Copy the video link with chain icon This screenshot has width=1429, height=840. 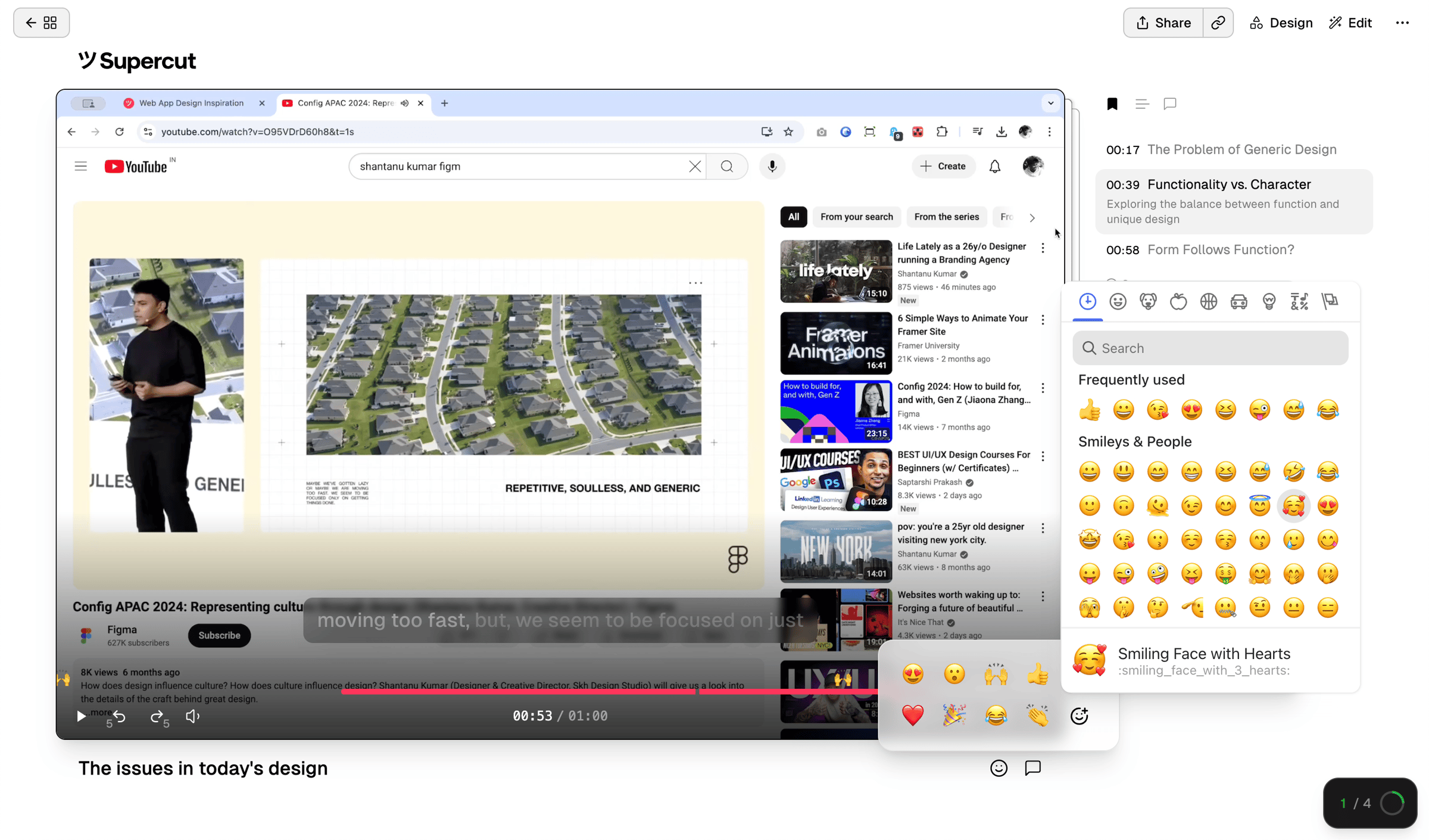pyautogui.click(x=1218, y=23)
